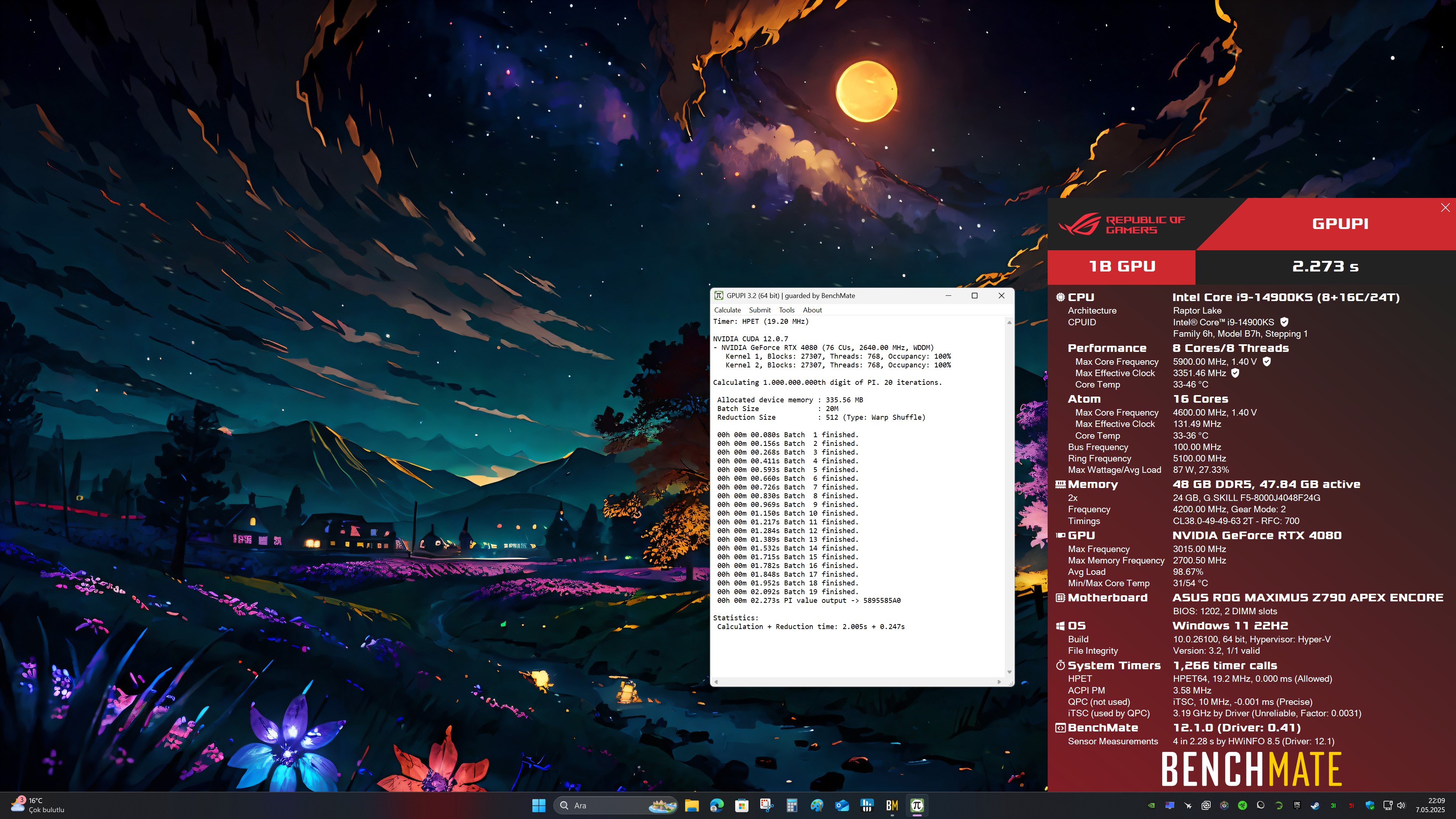
Task: Maximize the GPUPI window
Action: coord(974,296)
